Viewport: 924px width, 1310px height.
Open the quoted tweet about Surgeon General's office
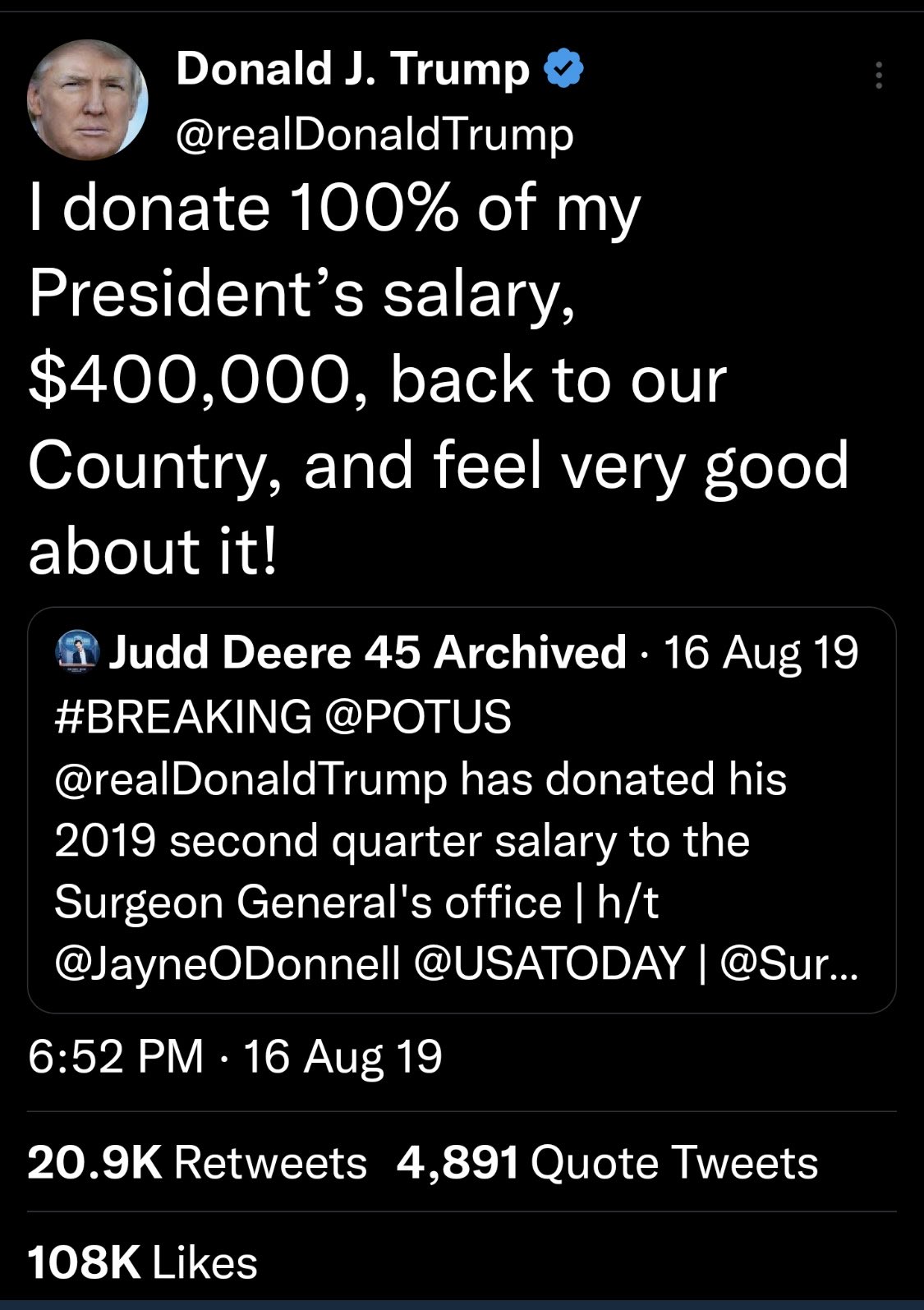pos(462,810)
